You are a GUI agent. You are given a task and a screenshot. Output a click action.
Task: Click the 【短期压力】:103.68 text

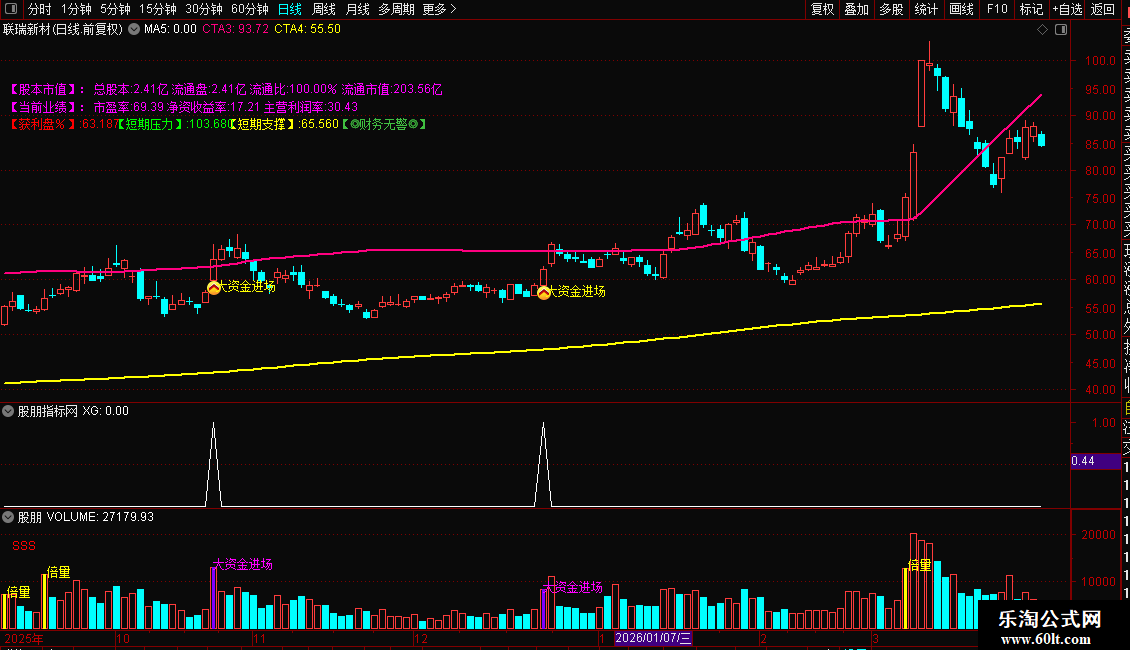click(x=172, y=124)
